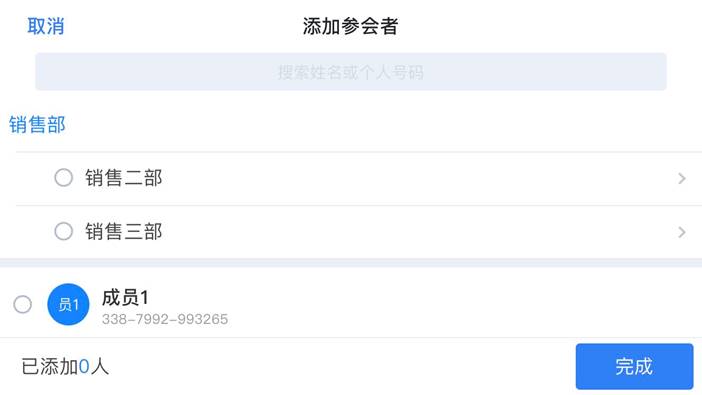Click the 销售二部 department name
Image resolution: width=702 pixels, height=395 pixels.
tap(124, 178)
